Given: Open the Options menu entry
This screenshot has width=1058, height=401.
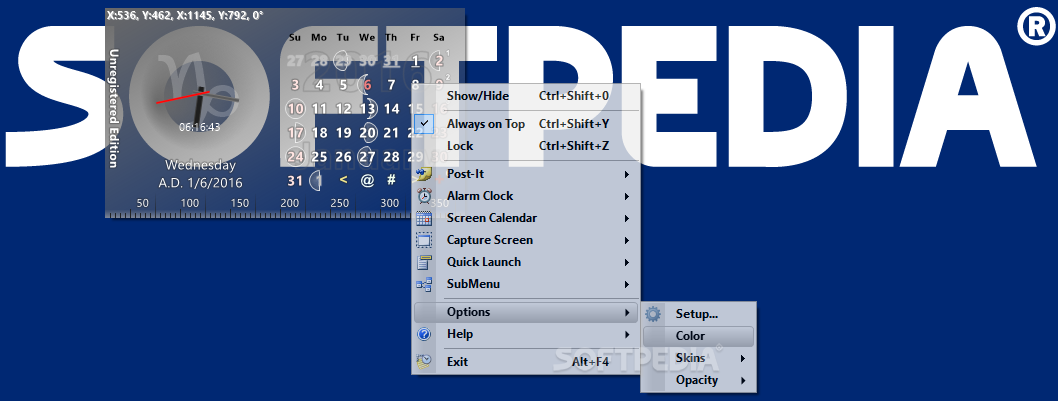Looking at the screenshot, I should (526, 312).
